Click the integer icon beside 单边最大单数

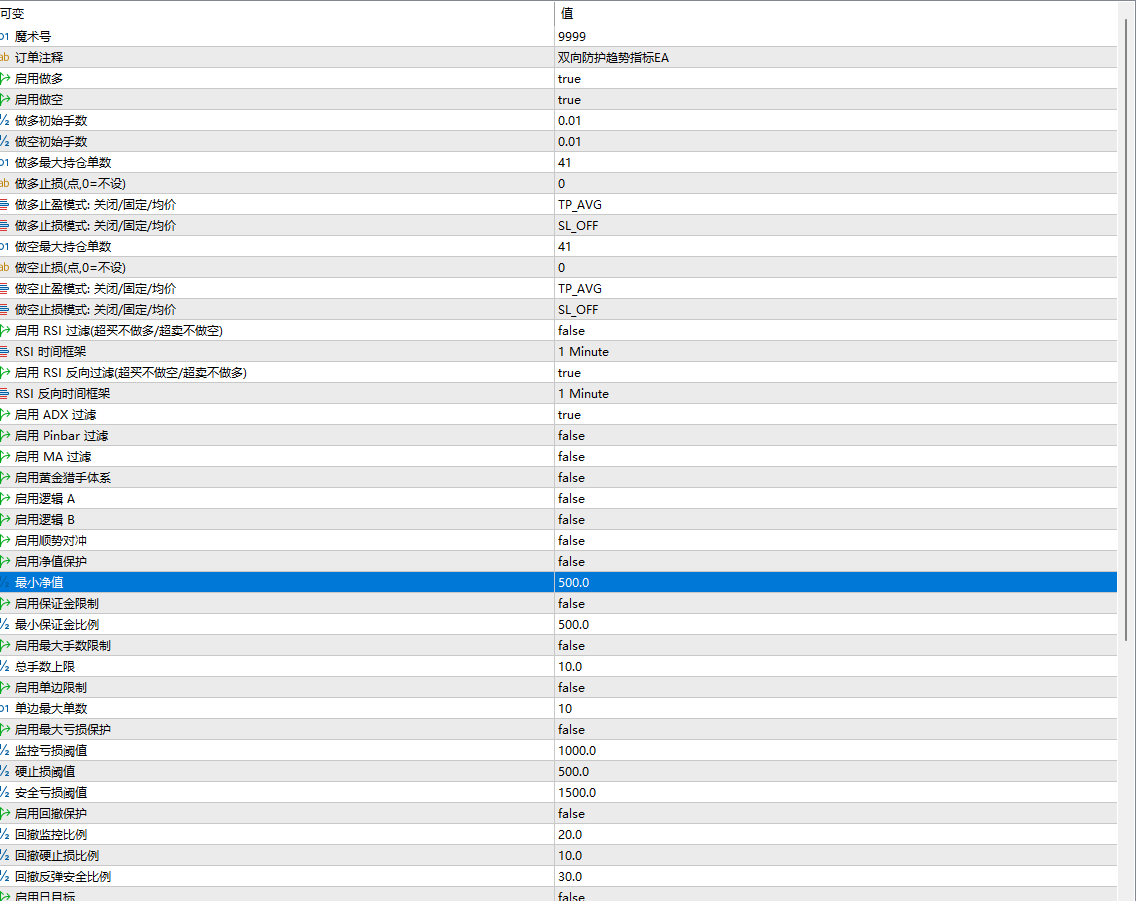point(4,709)
